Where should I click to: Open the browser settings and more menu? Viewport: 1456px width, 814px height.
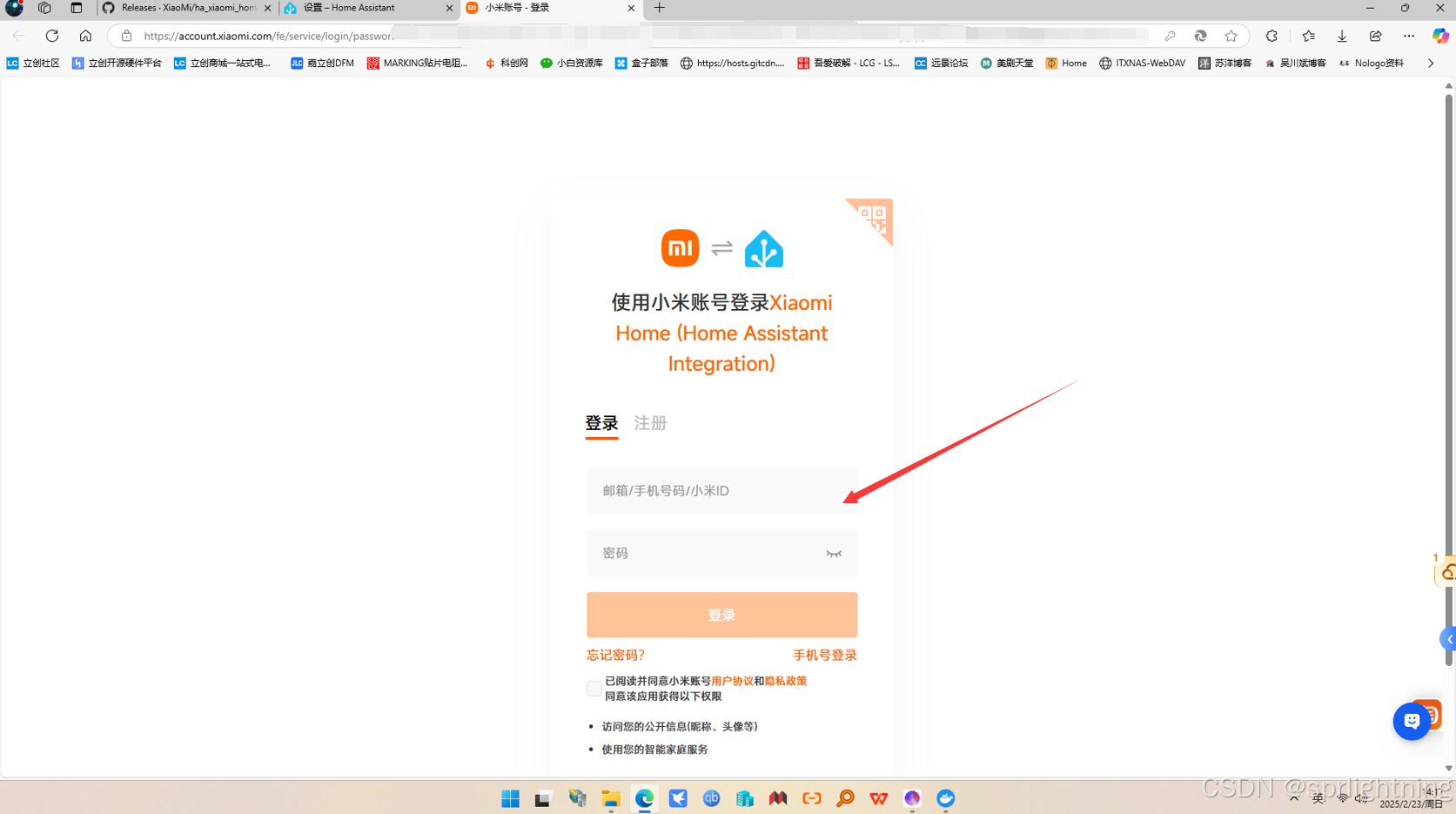click(x=1409, y=36)
